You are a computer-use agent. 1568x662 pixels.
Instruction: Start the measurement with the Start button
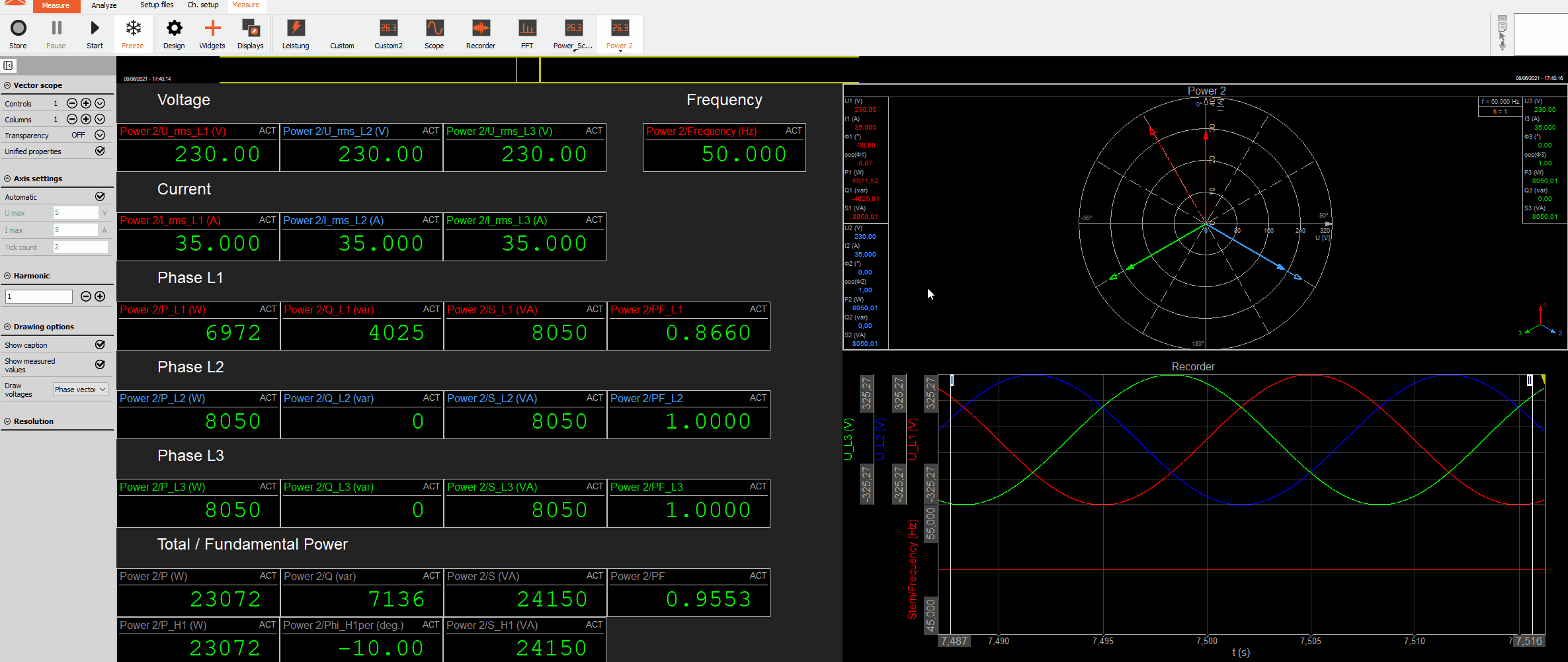(x=95, y=34)
